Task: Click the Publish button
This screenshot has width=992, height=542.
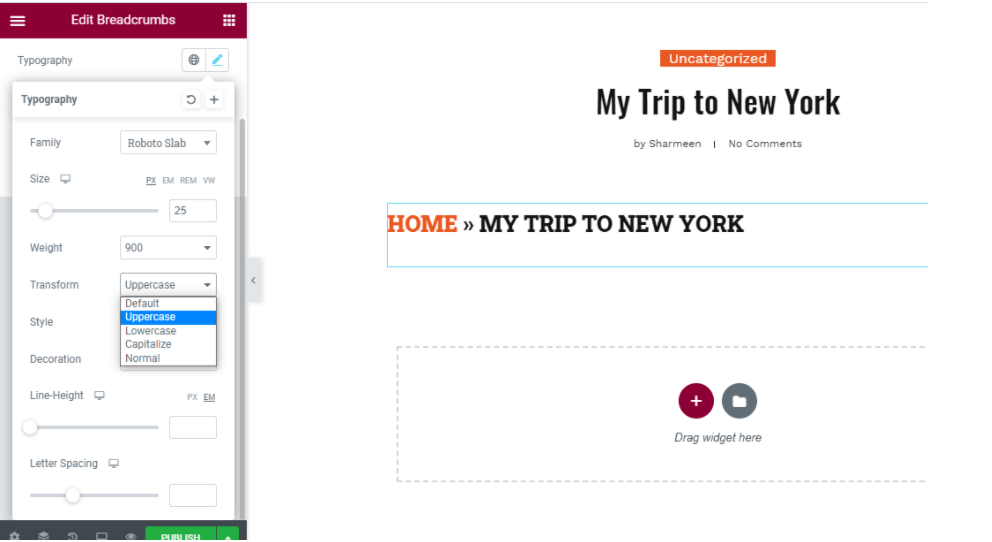Action: (x=180, y=536)
